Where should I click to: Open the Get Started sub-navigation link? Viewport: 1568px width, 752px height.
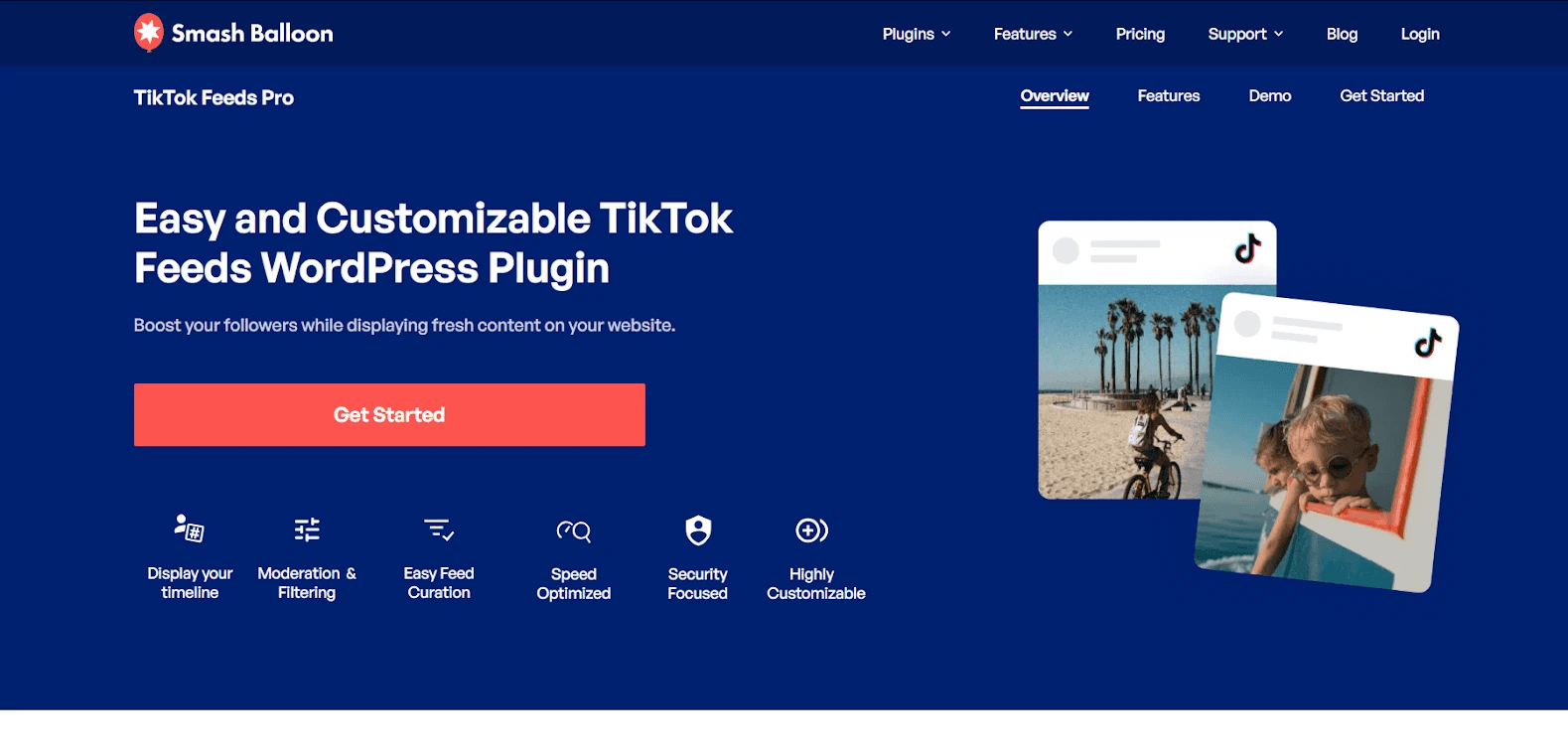[1382, 95]
